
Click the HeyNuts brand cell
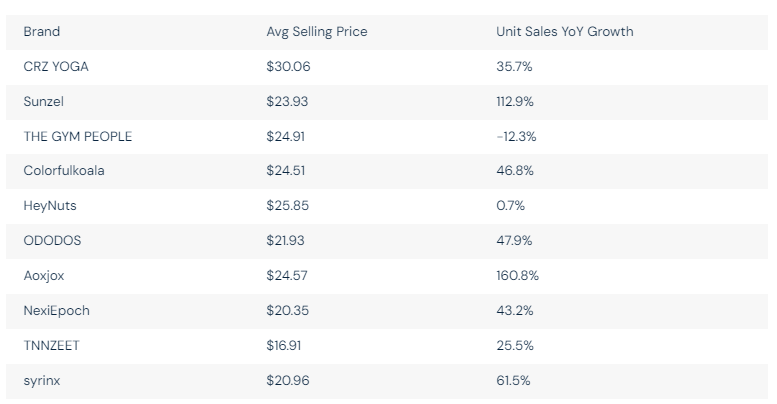(50, 205)
